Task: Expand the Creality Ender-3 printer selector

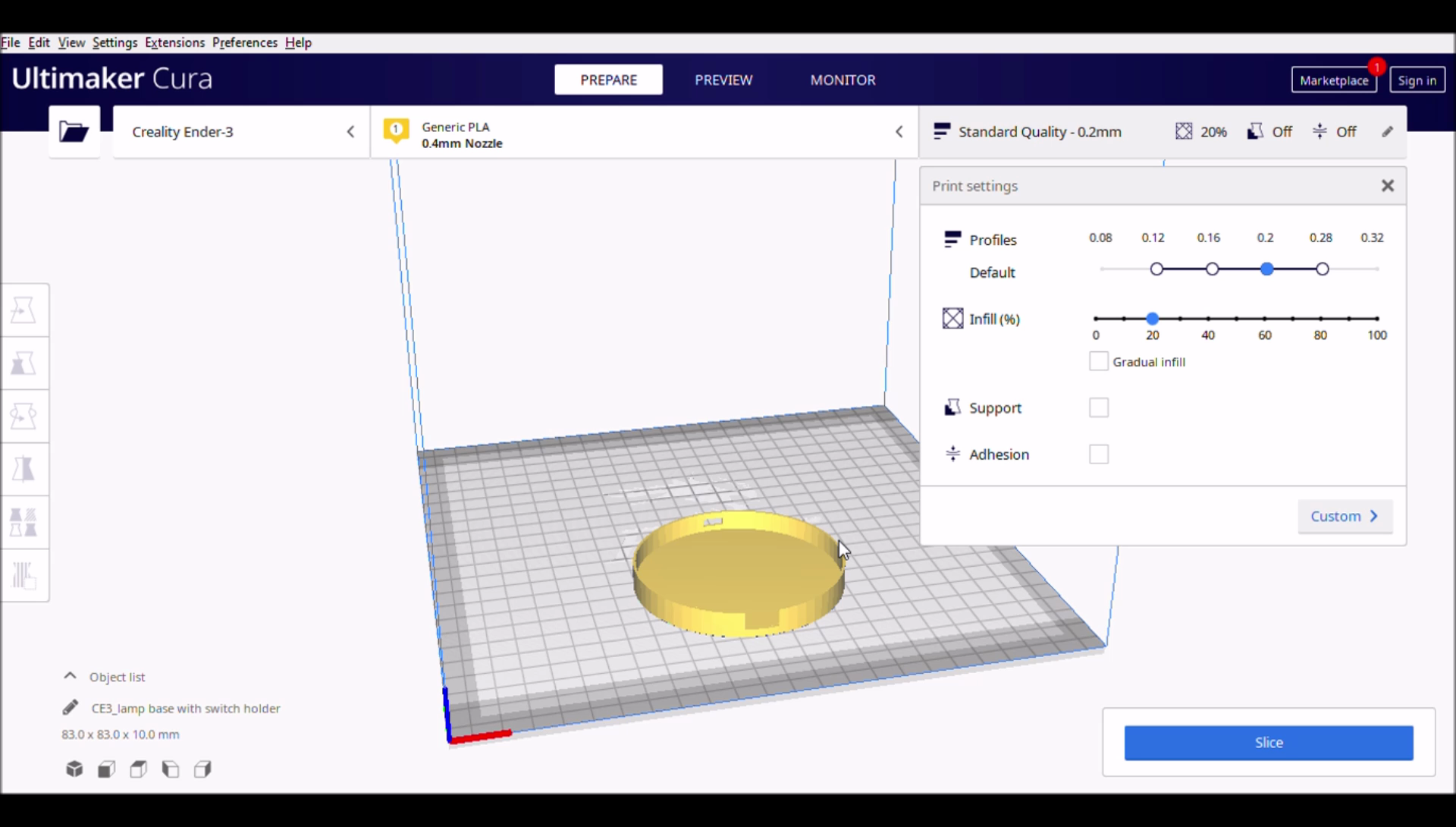Action: pyautogui.click(x=240, y=132)
